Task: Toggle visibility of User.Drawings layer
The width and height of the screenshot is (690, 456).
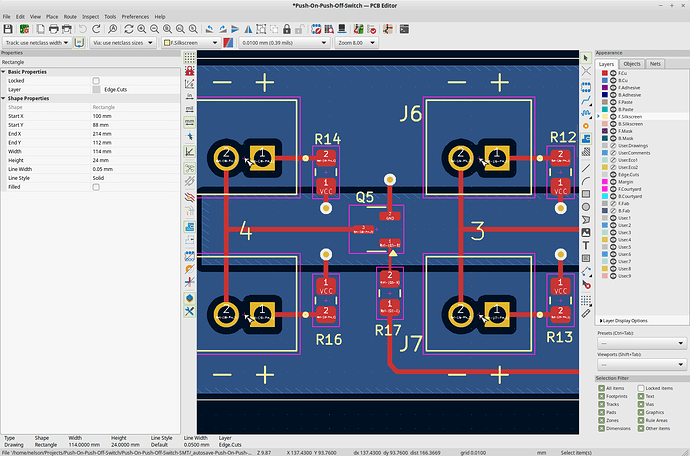Action: (x=613, y=146)
